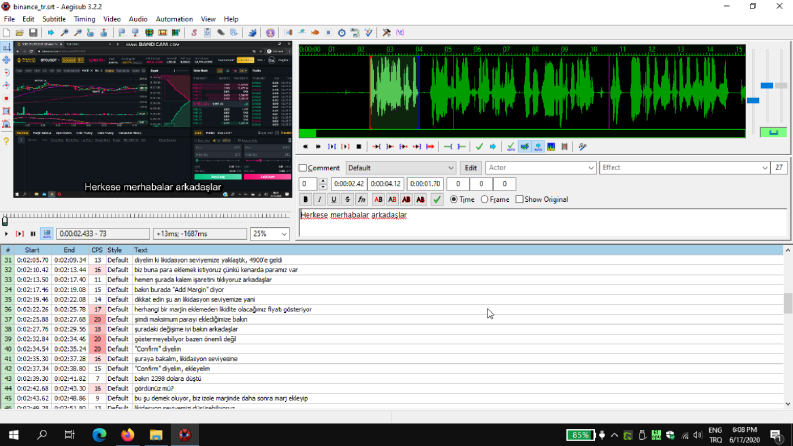This screenshot has height=446, width=793.
Task: Expand the Default style dropdown
Action: (401, 168)
